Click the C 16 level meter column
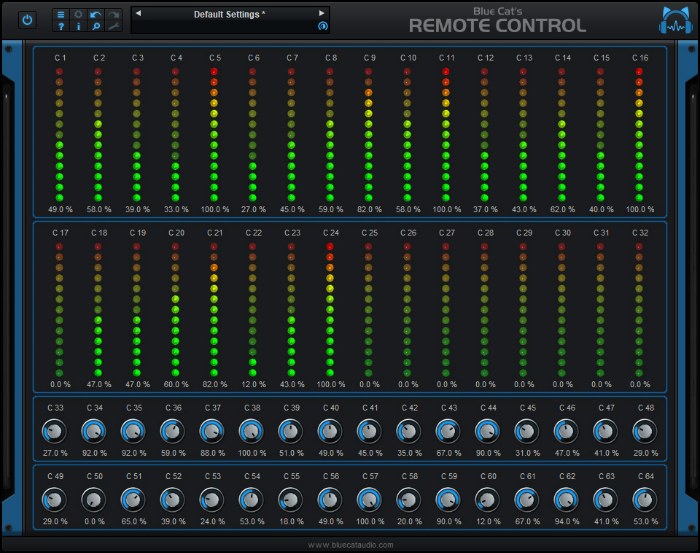Screen dimensions: 700x553 coord(639,134)
